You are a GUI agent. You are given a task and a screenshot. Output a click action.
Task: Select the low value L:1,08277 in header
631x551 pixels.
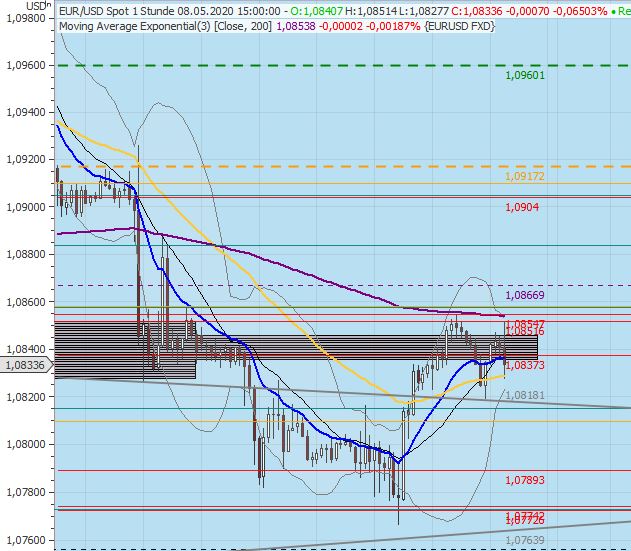pyautogui.click(x=424, y=11)
